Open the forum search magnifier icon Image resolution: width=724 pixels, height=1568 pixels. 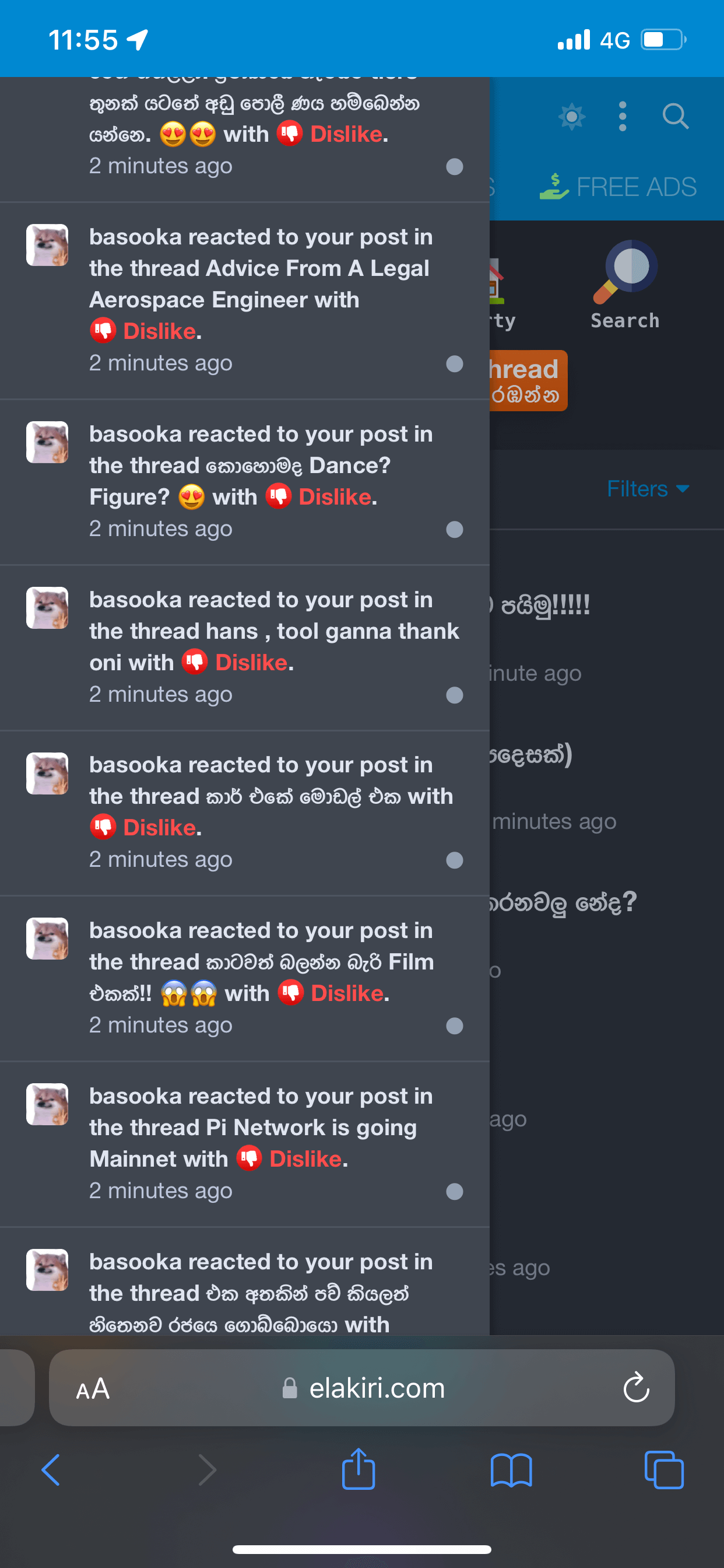point(676,116)
